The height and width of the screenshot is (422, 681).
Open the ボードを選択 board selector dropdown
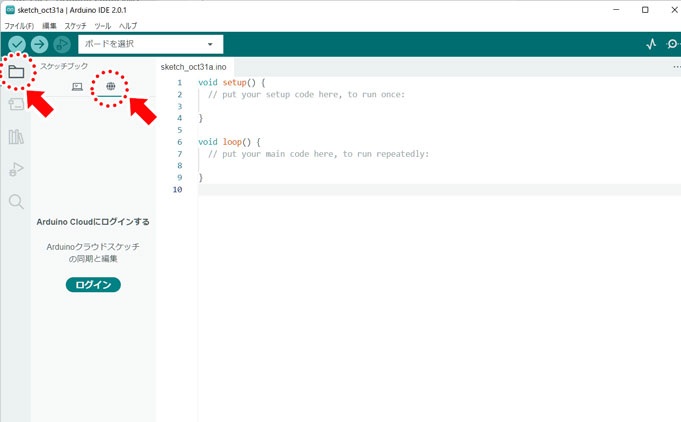[151, 44]
